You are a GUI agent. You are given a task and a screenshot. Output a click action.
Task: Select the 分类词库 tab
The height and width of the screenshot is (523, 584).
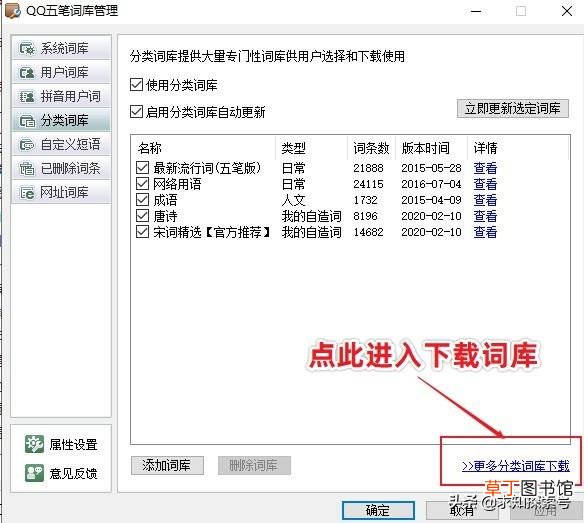tap(61, 121)
